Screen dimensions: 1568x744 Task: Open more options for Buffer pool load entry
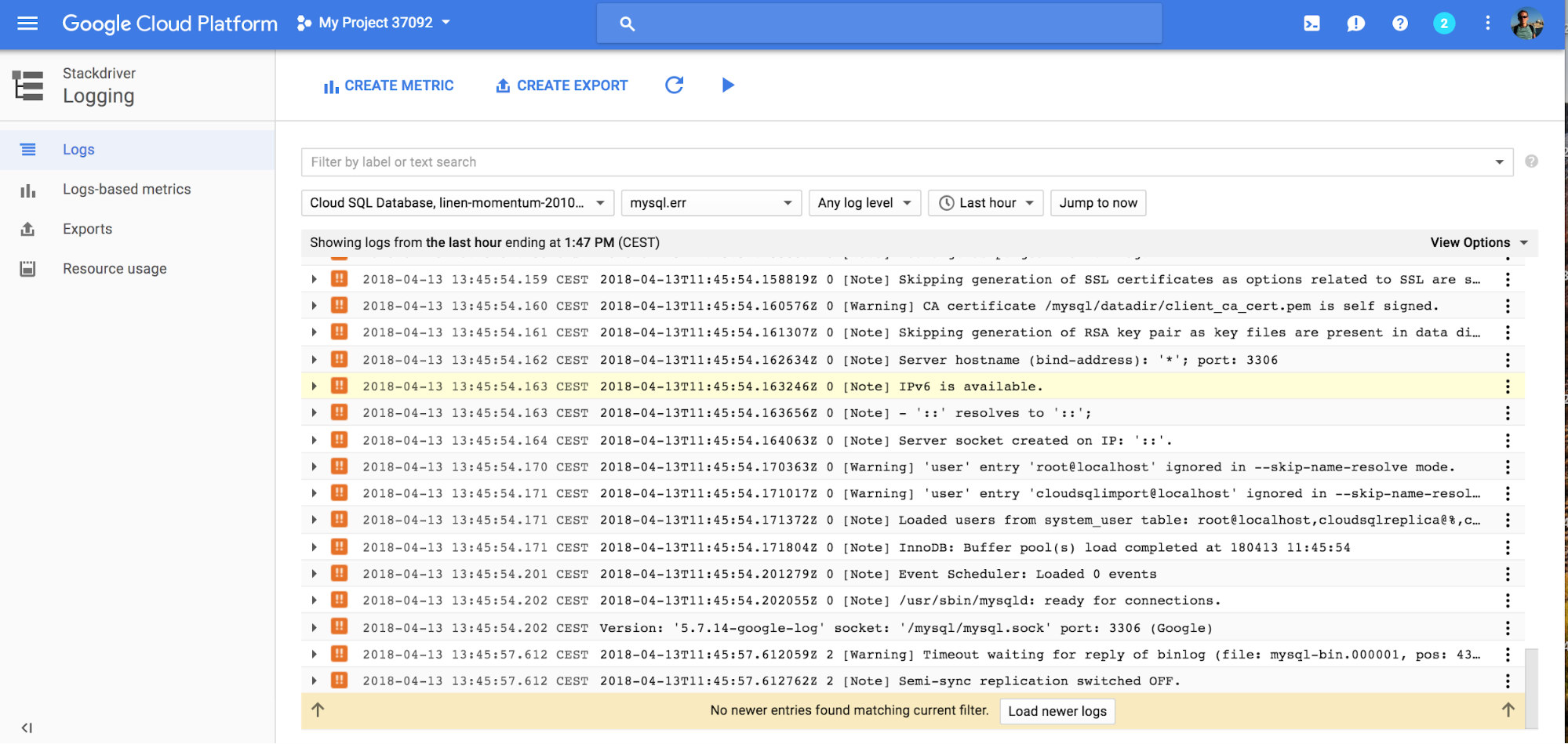(1508, 547)
